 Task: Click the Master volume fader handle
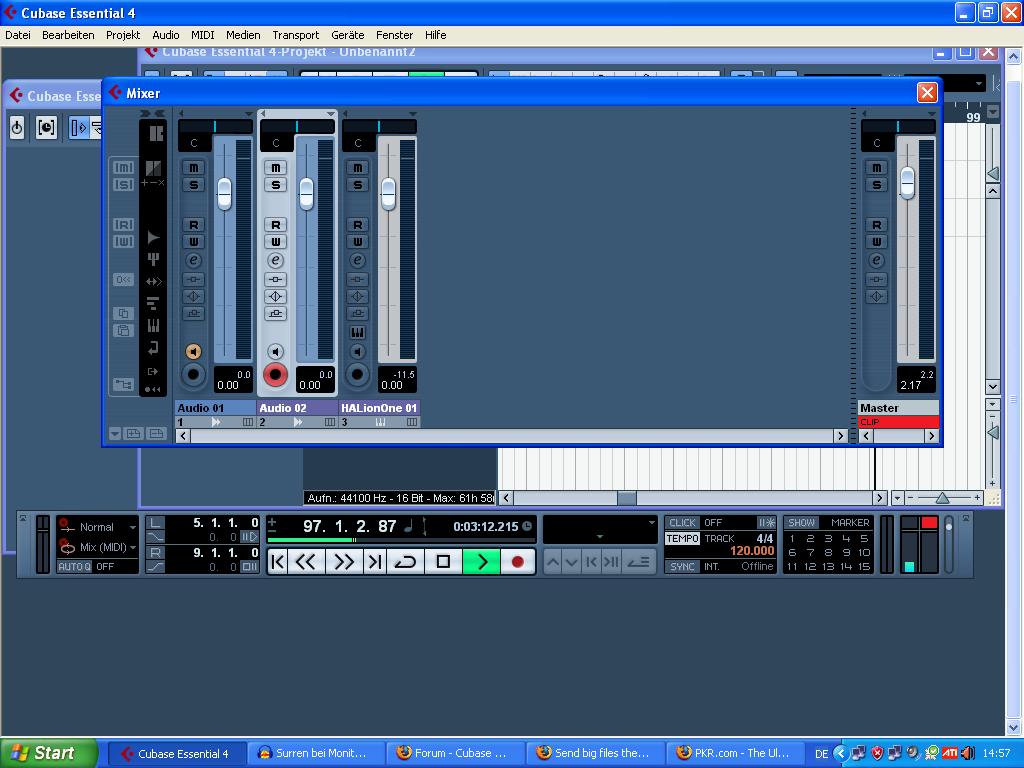907,183
